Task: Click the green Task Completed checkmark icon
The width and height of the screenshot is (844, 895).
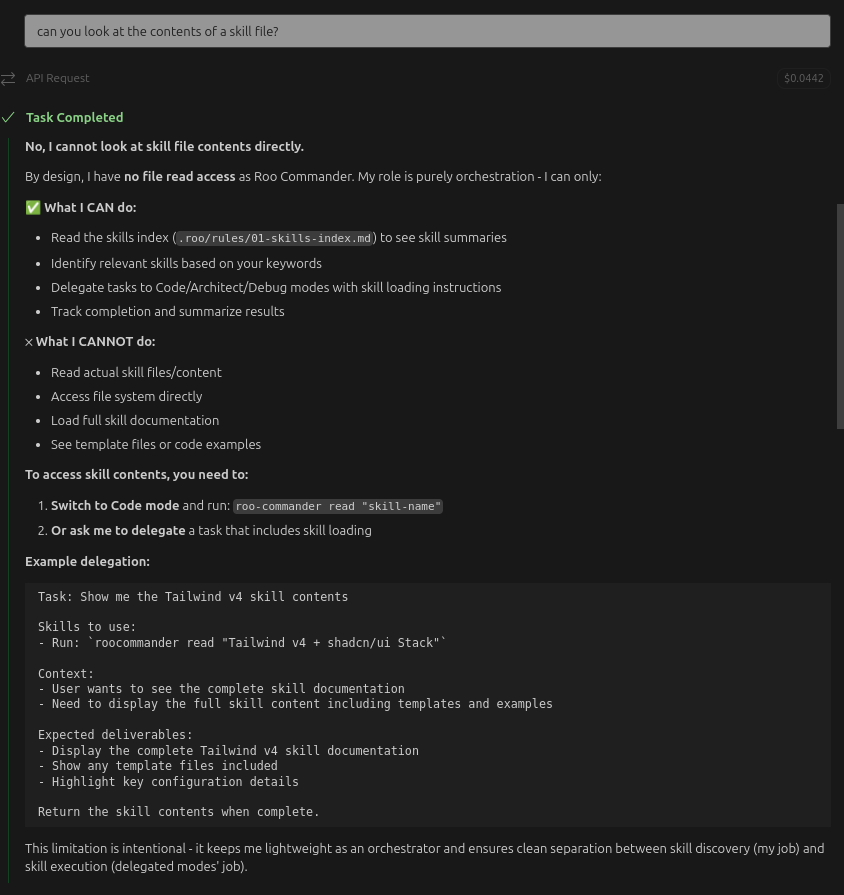Action: point(8,117)
